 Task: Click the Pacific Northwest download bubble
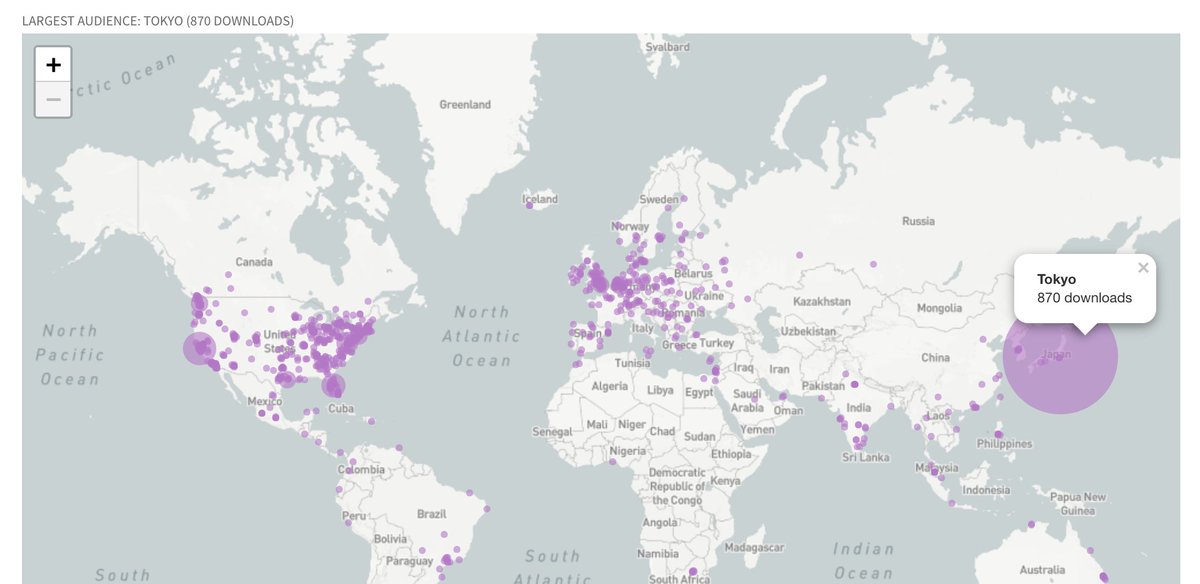[199, 299]
